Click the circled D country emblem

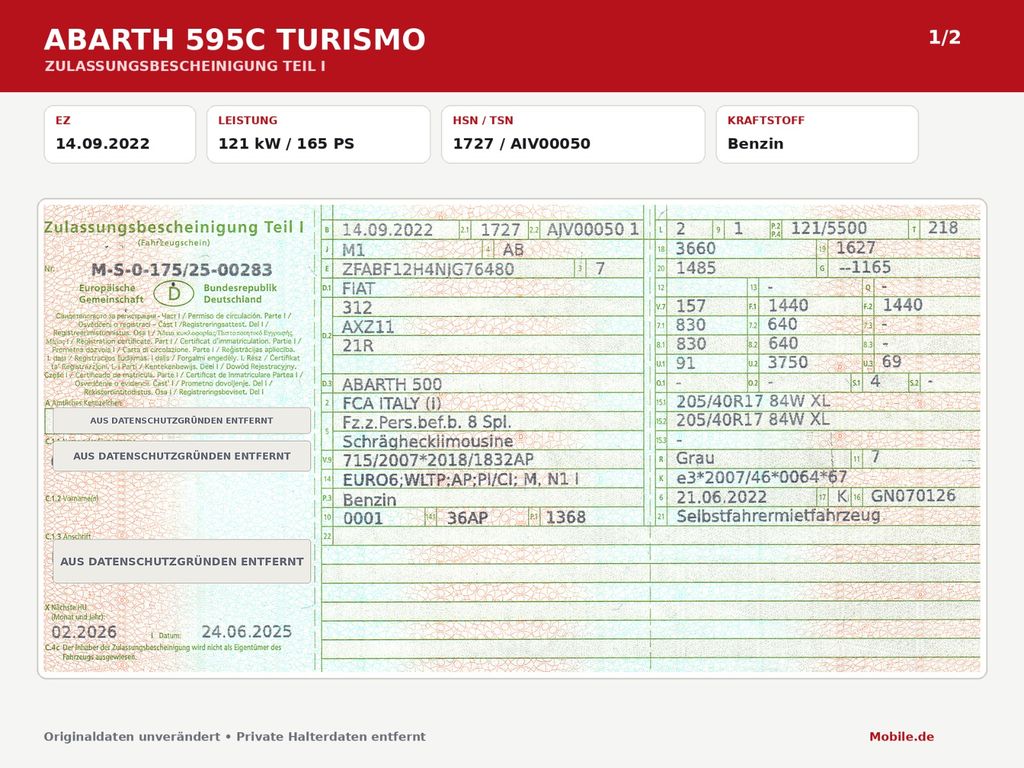pyautogui.click(x=174, y=293)
